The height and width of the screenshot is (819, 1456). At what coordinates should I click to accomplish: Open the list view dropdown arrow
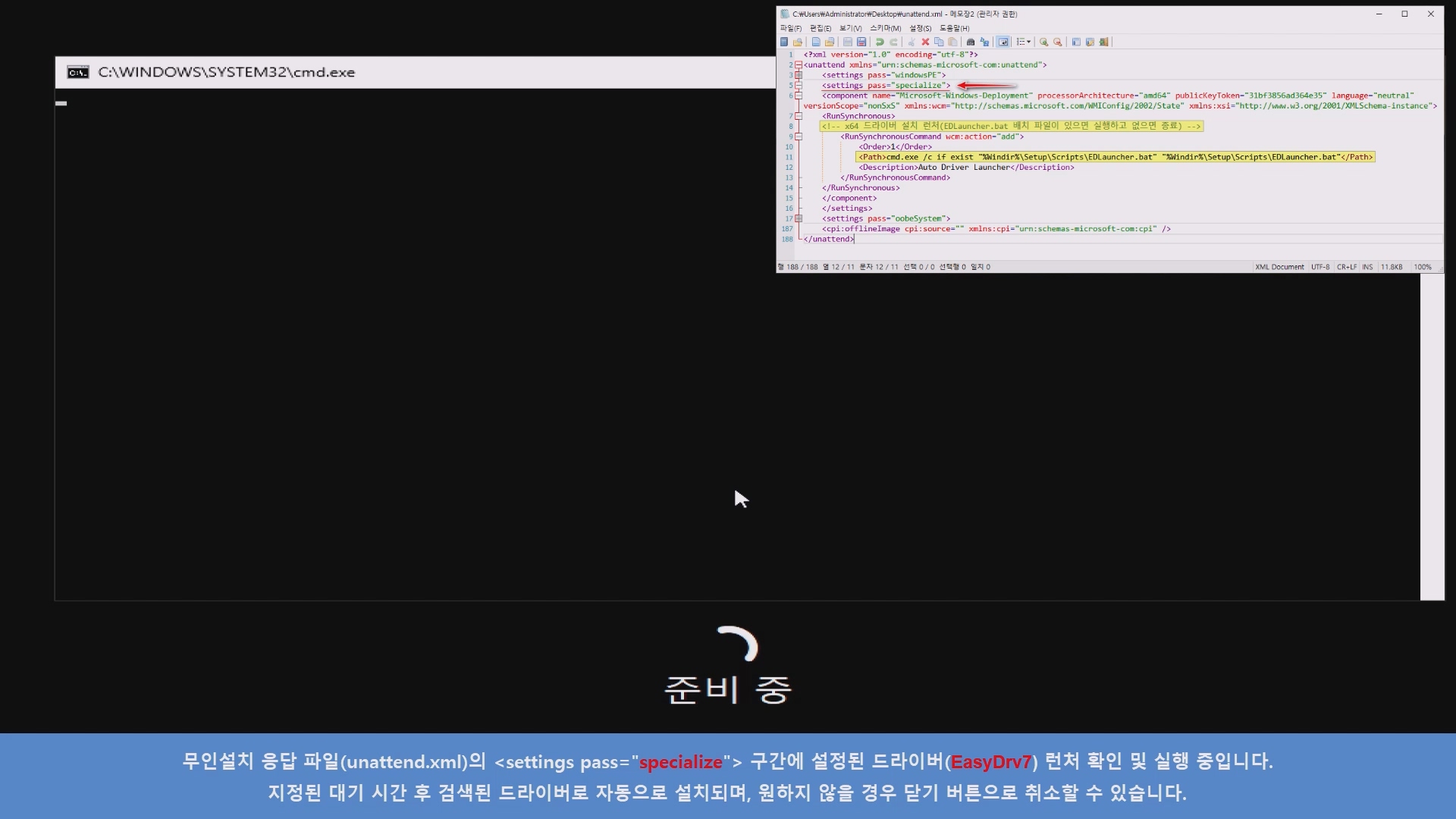(1029, 42)
